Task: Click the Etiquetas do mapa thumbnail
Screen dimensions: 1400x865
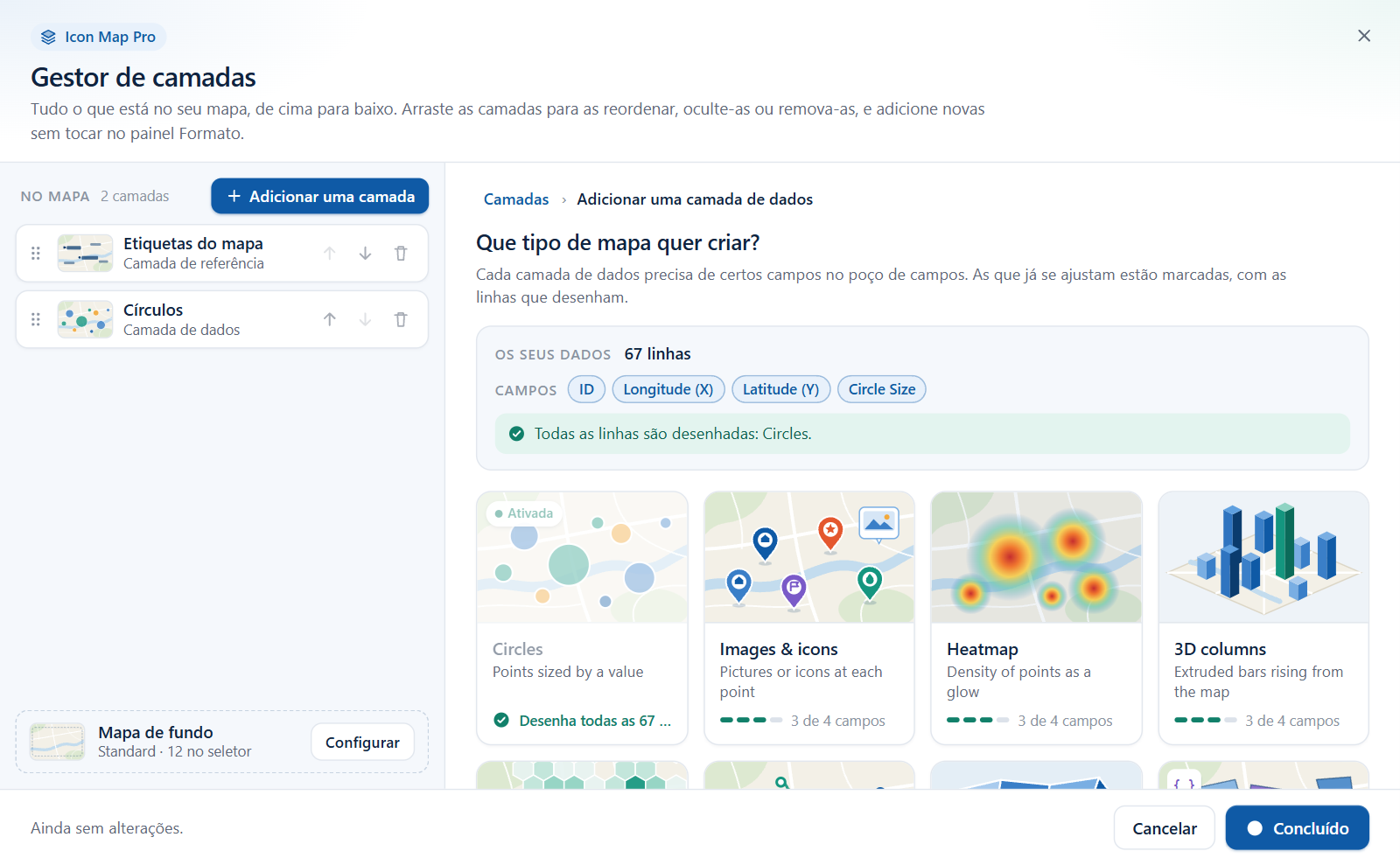Action: (85, 253)
